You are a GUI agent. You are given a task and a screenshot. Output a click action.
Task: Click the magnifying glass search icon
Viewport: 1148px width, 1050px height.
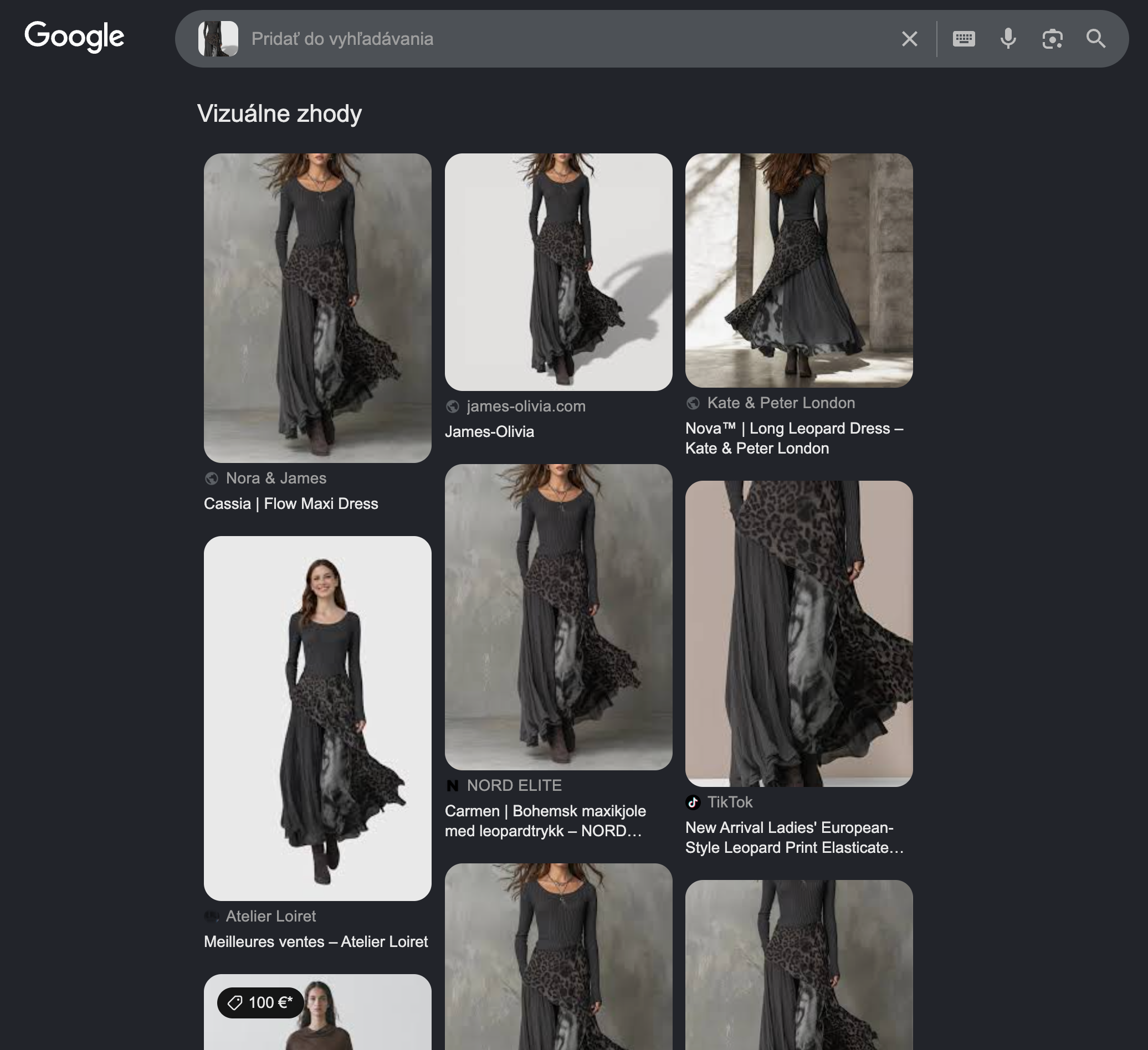[x=1095, y=39]
